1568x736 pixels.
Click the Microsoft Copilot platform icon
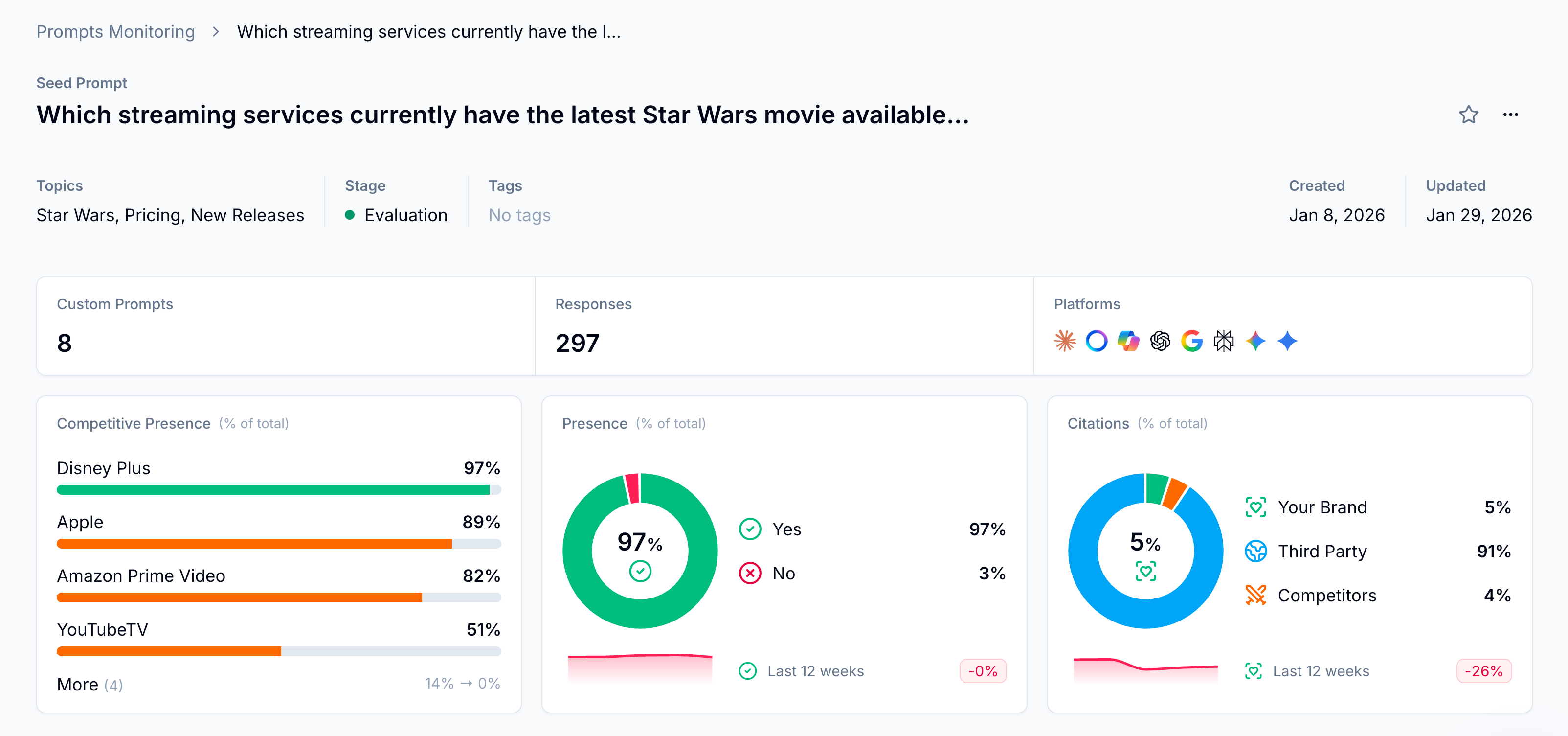pyautogui.click(x=1128, y=341)
